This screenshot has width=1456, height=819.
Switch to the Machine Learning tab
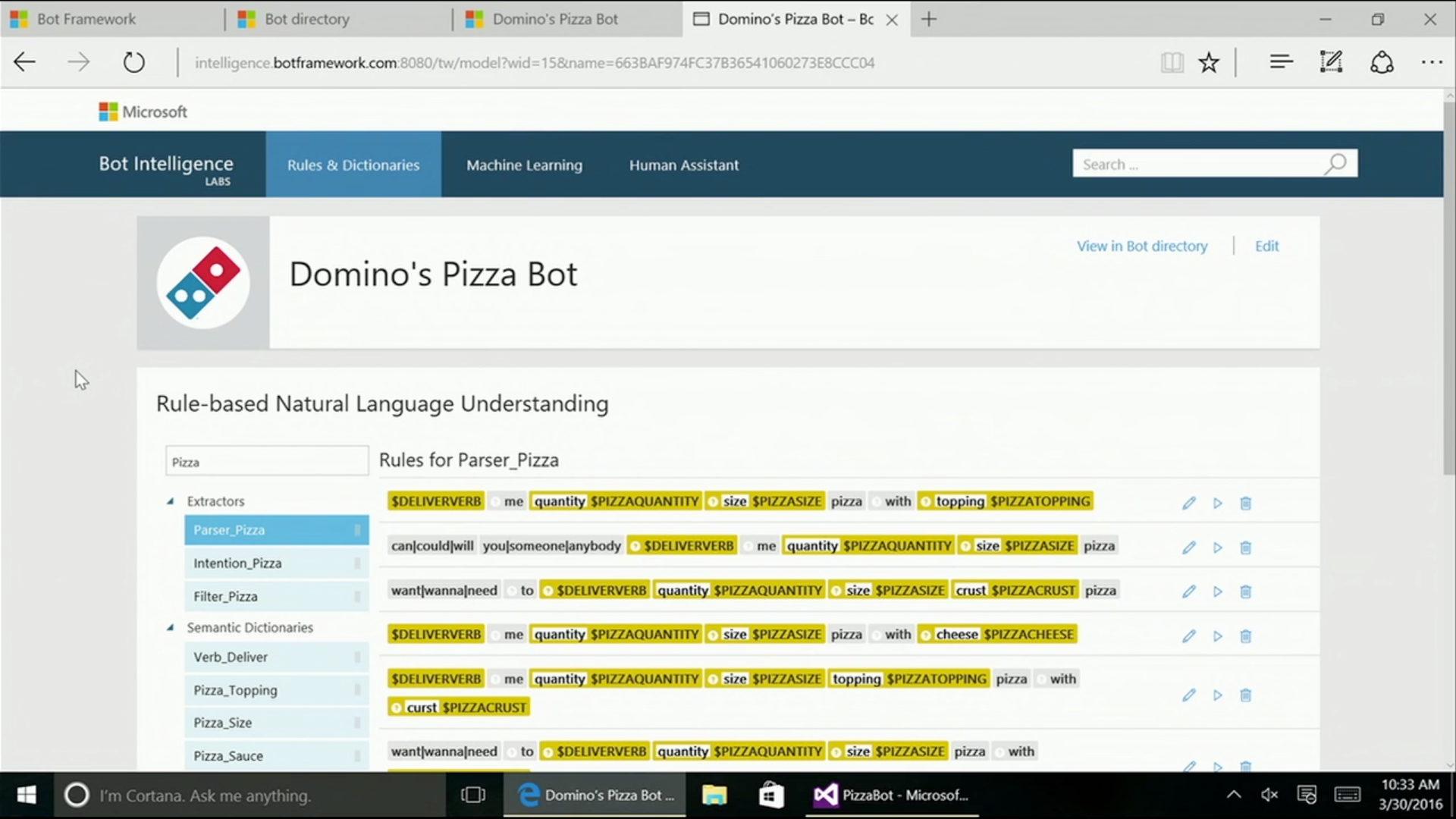tap(524, 165)
